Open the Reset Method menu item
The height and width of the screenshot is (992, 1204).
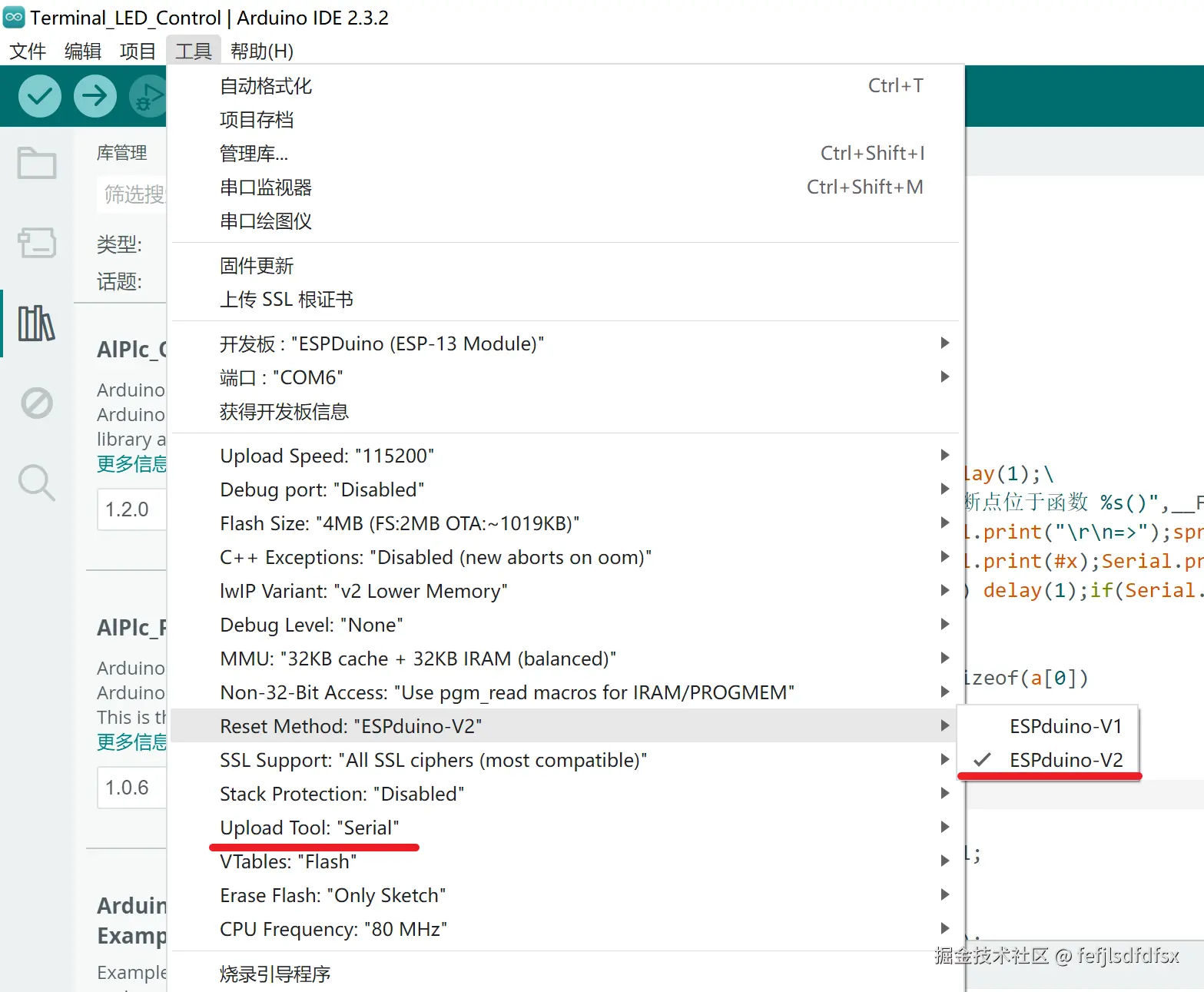pos(566,726)
